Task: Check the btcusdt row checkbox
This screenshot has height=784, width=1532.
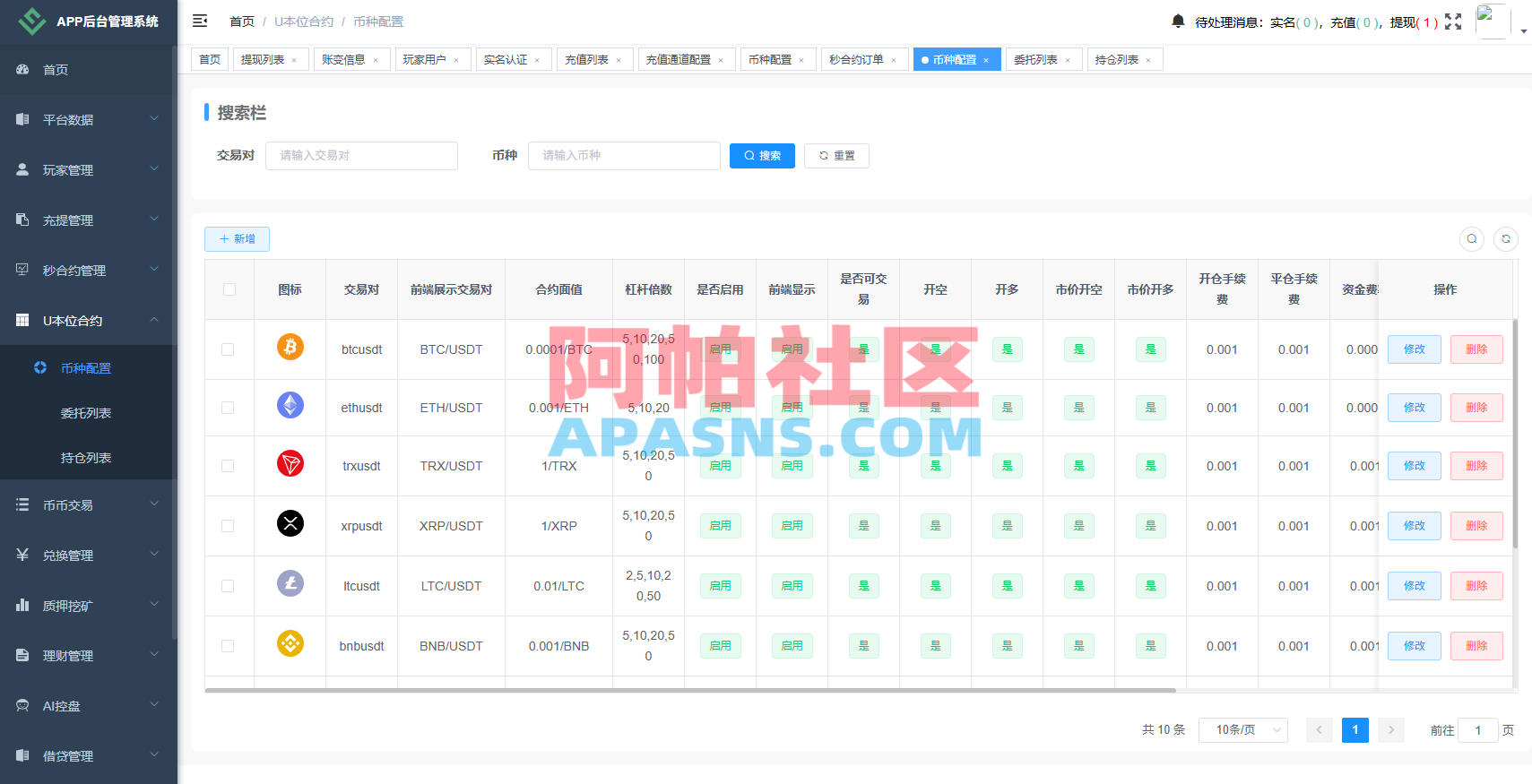Action: 228,349
